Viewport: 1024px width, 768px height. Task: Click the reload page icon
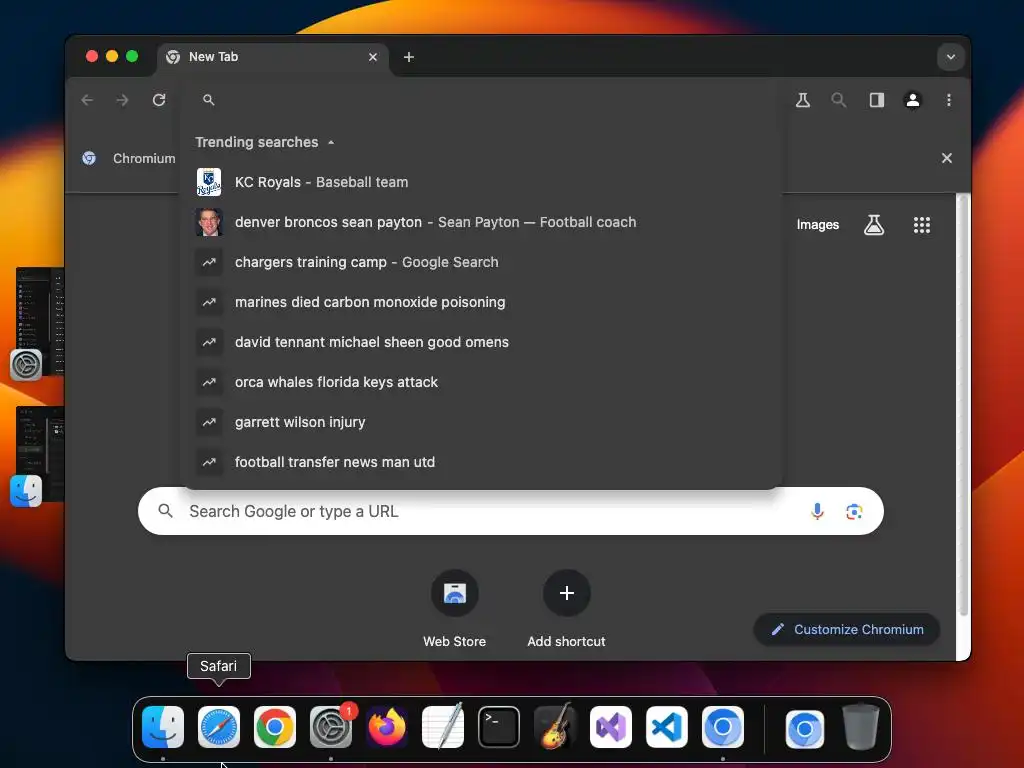159,100
